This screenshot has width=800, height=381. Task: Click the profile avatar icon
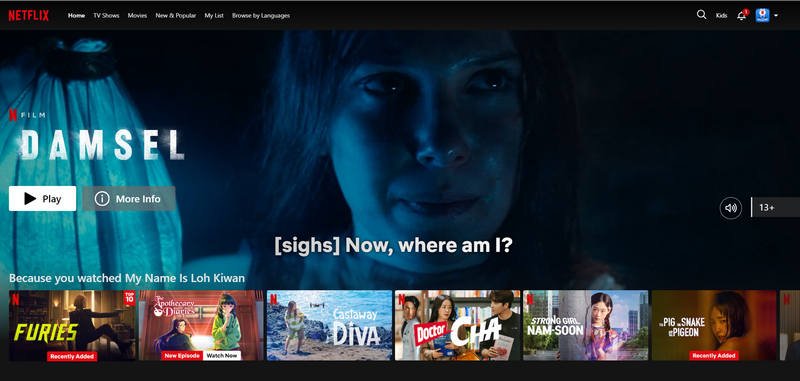762,15
